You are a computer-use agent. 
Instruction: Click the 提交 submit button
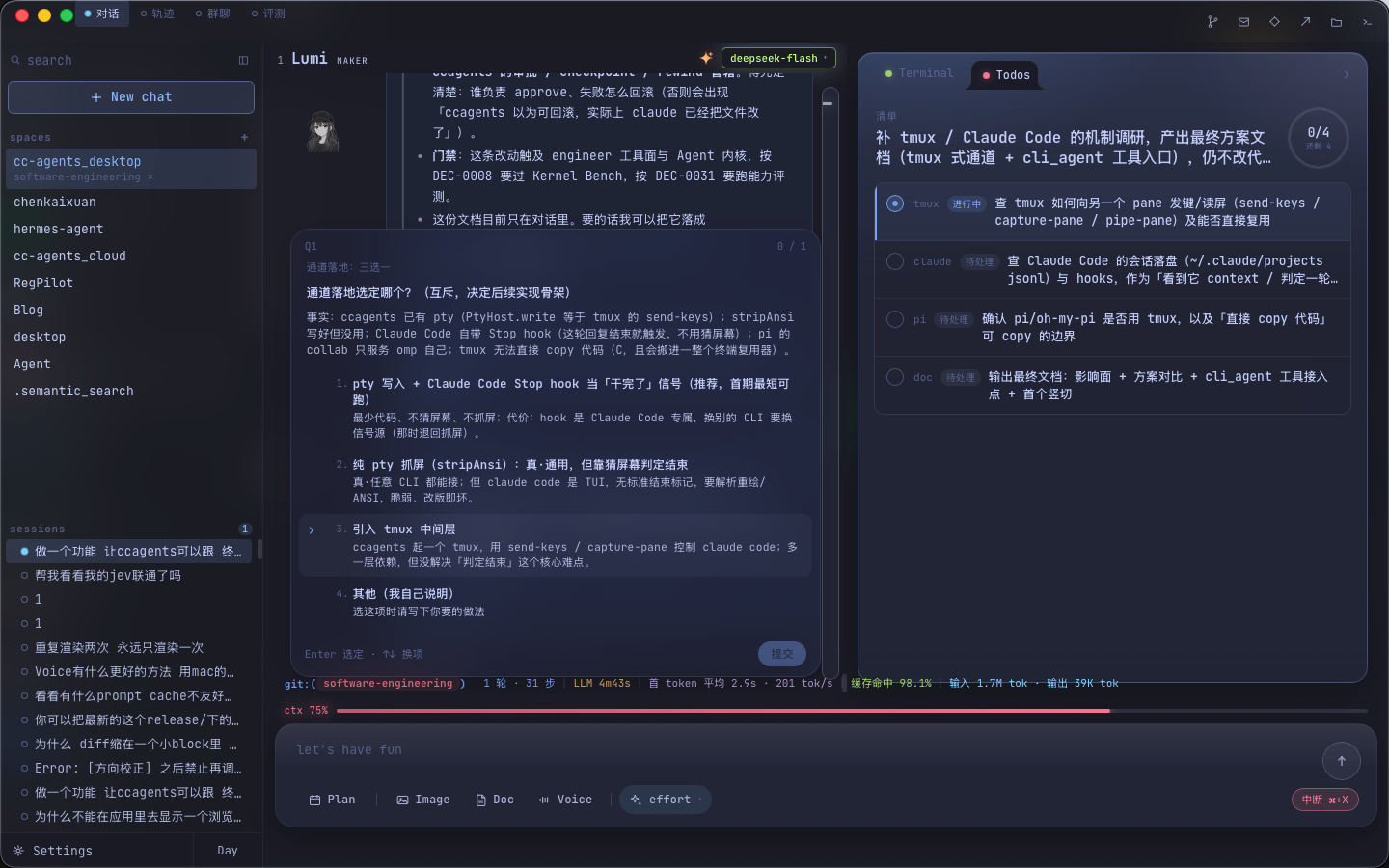(782, 654)
